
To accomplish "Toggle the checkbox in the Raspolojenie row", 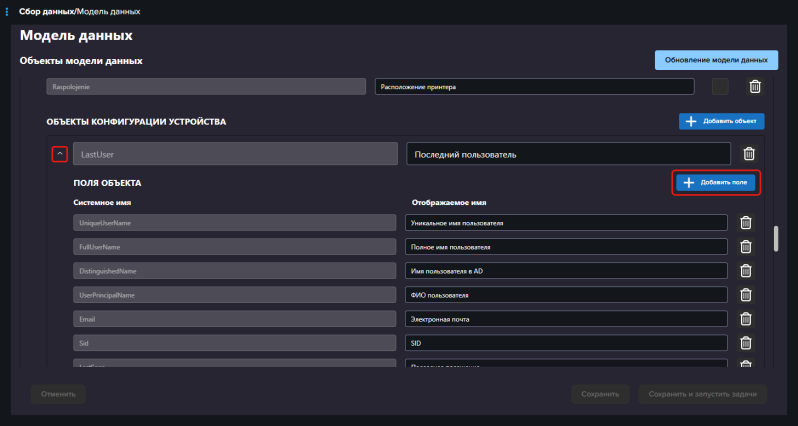I will 720,87.
